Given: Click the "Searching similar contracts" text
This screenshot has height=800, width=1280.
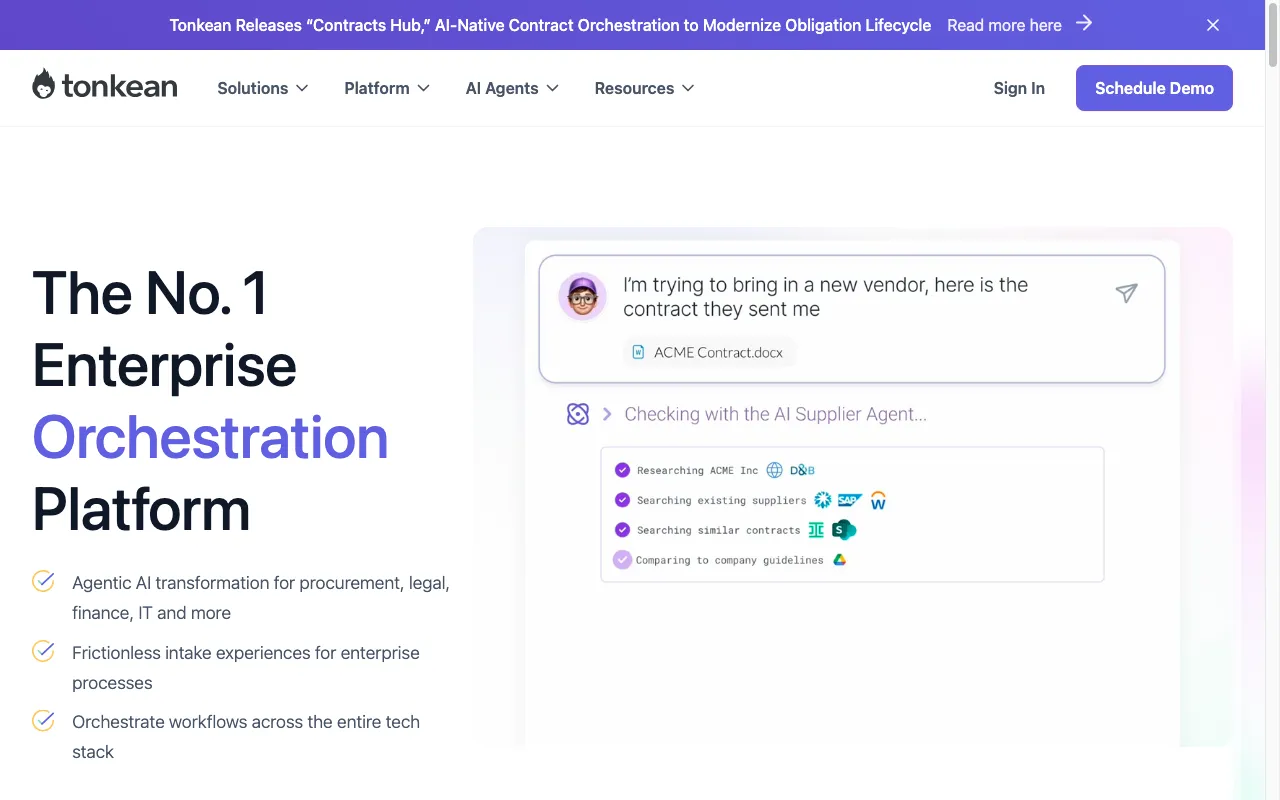Looking at the screenshot, I should click(718, 530).
